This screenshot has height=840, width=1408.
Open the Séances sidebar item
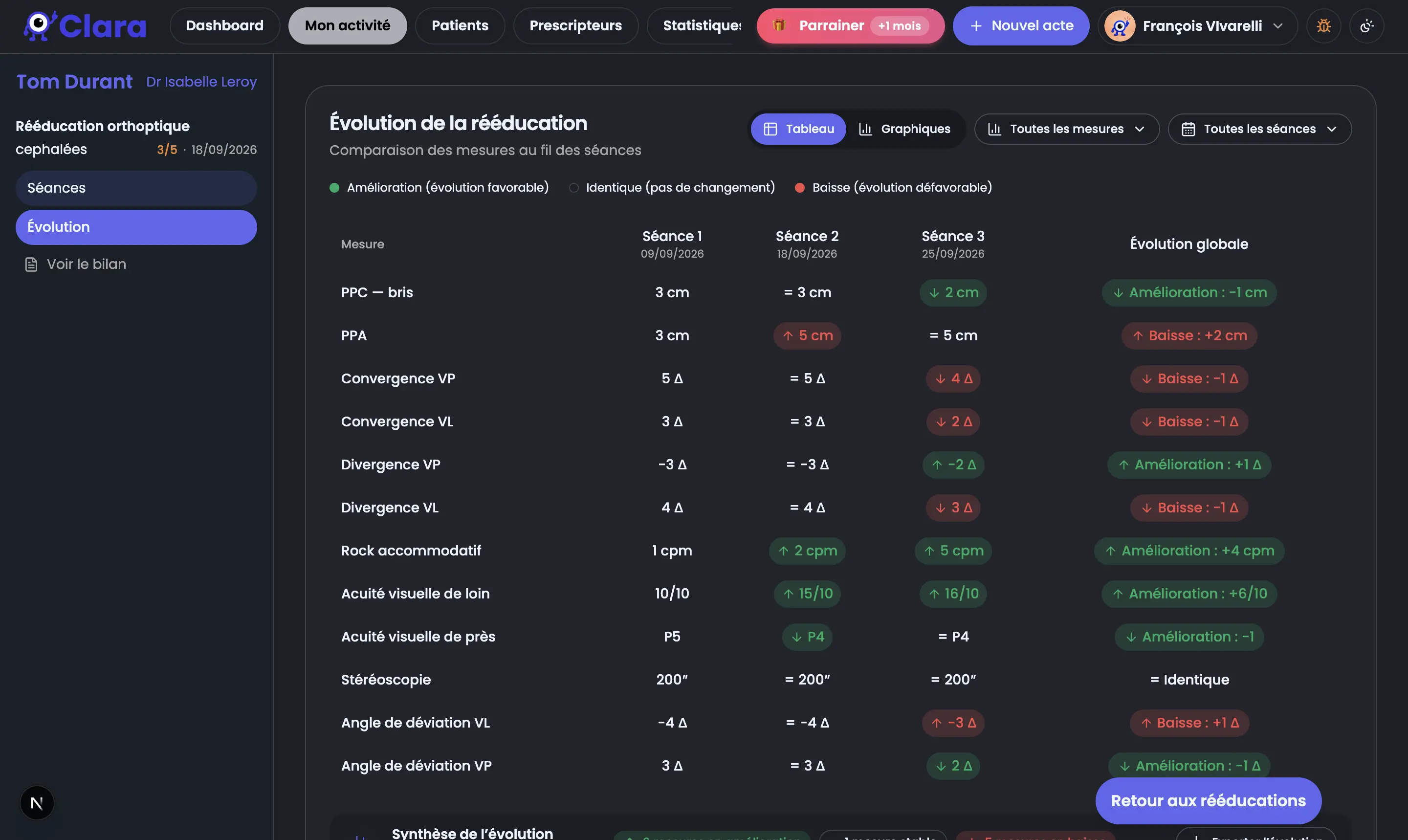pyautogui.click(x=136, y=188)
